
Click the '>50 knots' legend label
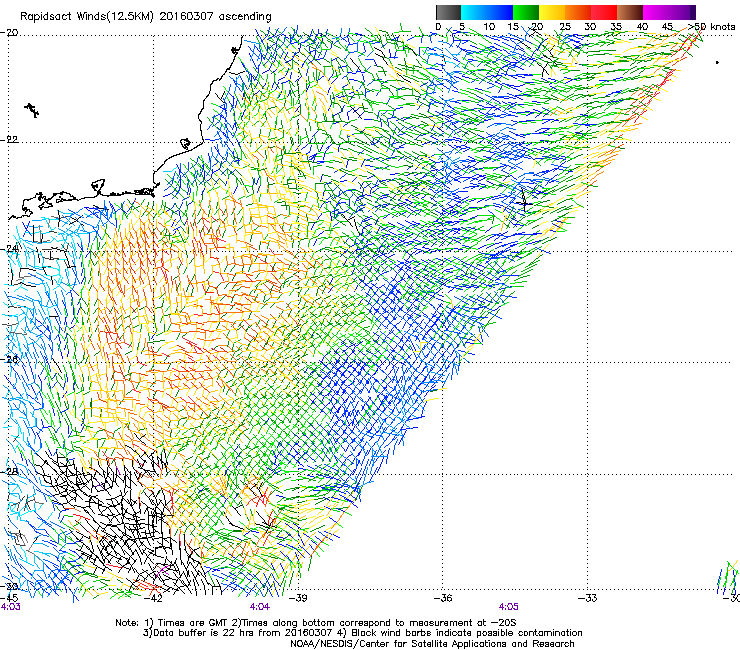(x=711, y=27)
